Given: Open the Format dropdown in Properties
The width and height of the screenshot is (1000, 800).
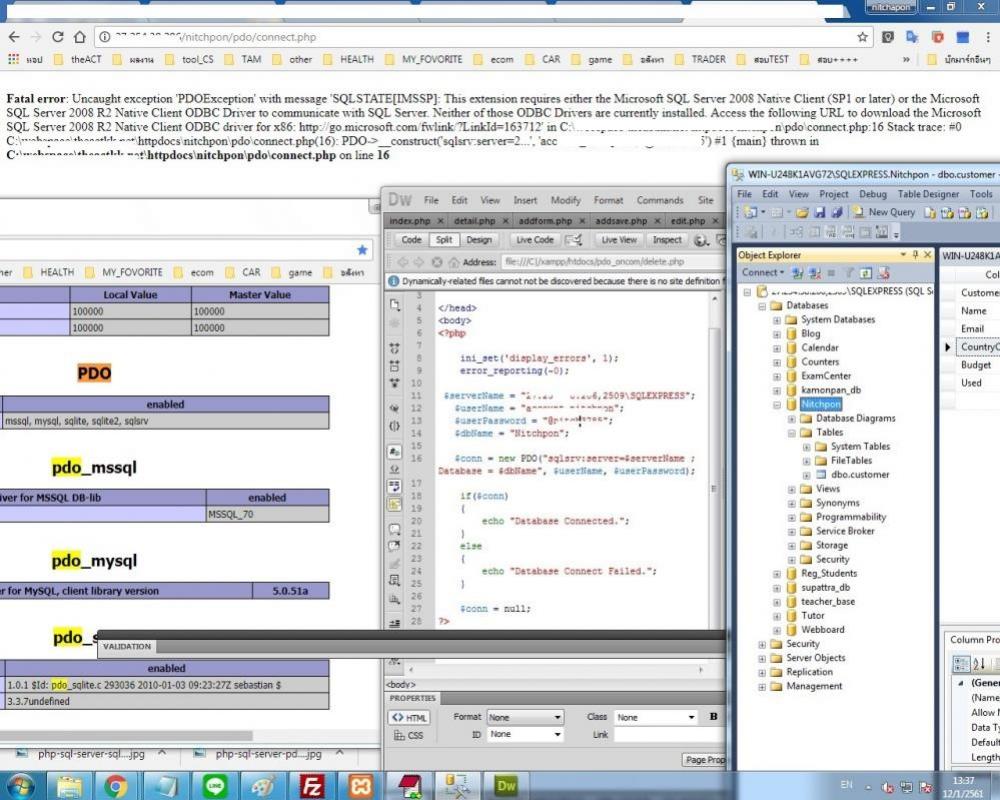Looking at the screenshot, I should click(x=525, y=718).
